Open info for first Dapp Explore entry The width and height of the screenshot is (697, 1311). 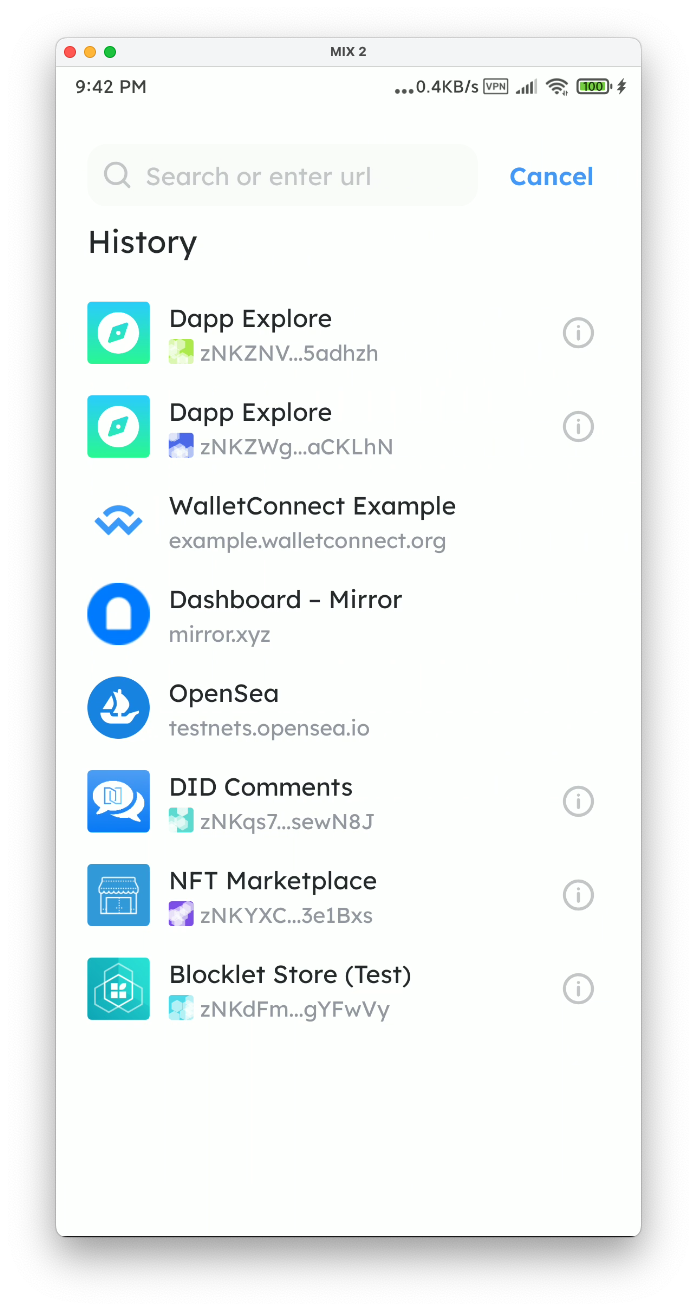tap(578, 333)
